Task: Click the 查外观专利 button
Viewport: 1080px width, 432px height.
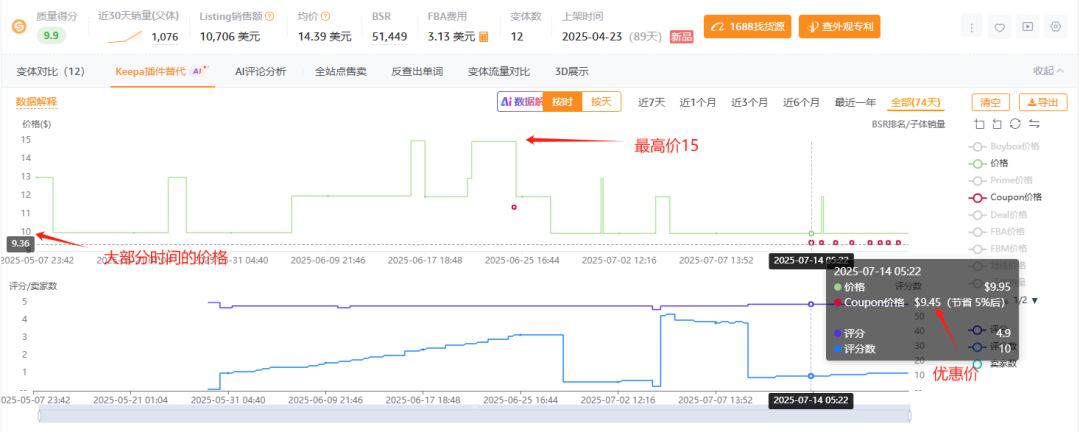Action: (x=840, y=27)
